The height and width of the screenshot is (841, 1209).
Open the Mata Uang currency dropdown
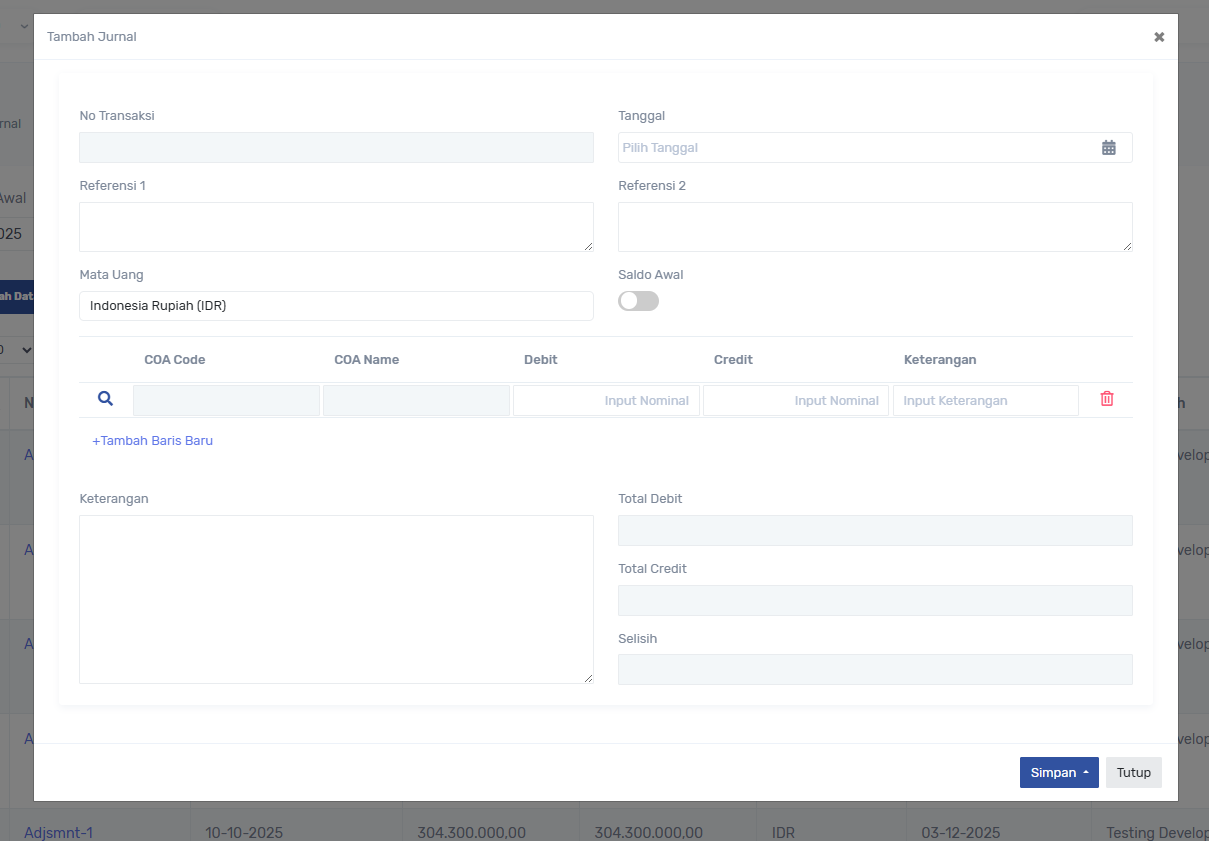pos(336,306)
